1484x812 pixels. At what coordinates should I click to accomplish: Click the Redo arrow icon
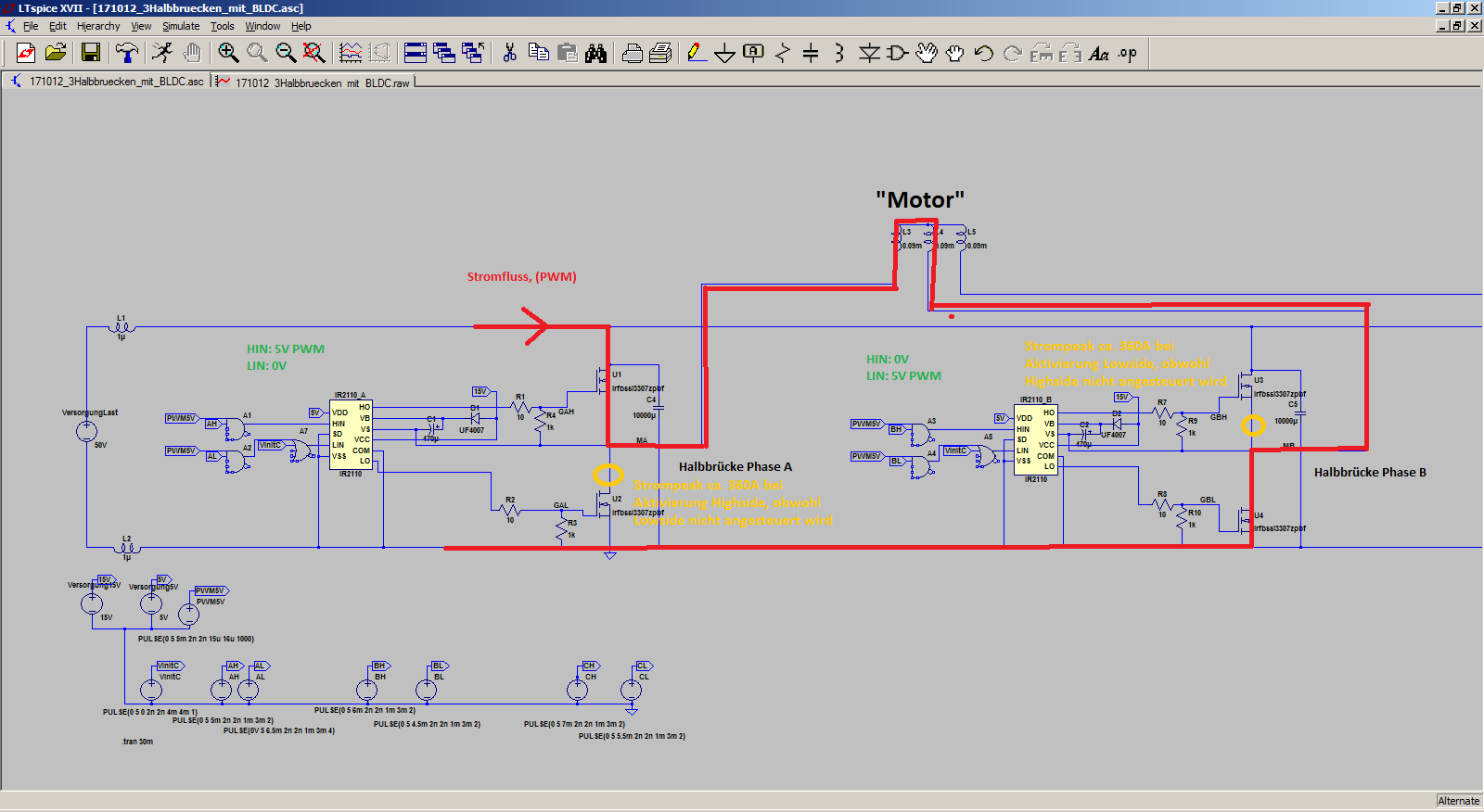pos(1013,53)
